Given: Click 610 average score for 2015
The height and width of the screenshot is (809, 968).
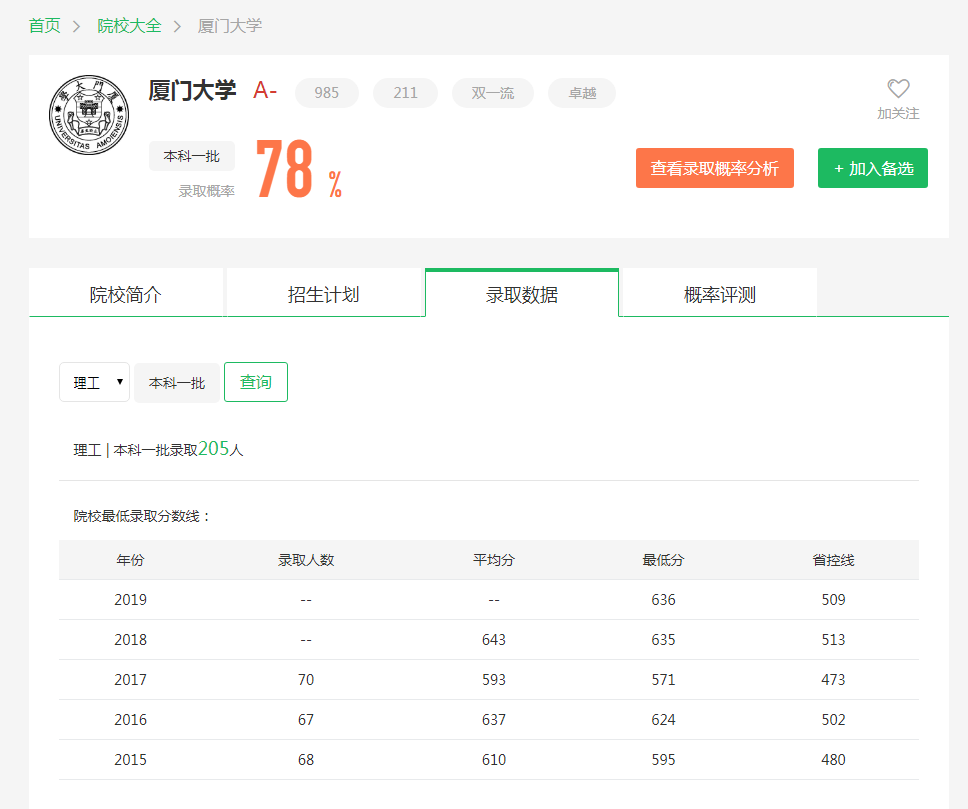Looking at the screenshot, I should pyautogui.click(x=494, y=760).
